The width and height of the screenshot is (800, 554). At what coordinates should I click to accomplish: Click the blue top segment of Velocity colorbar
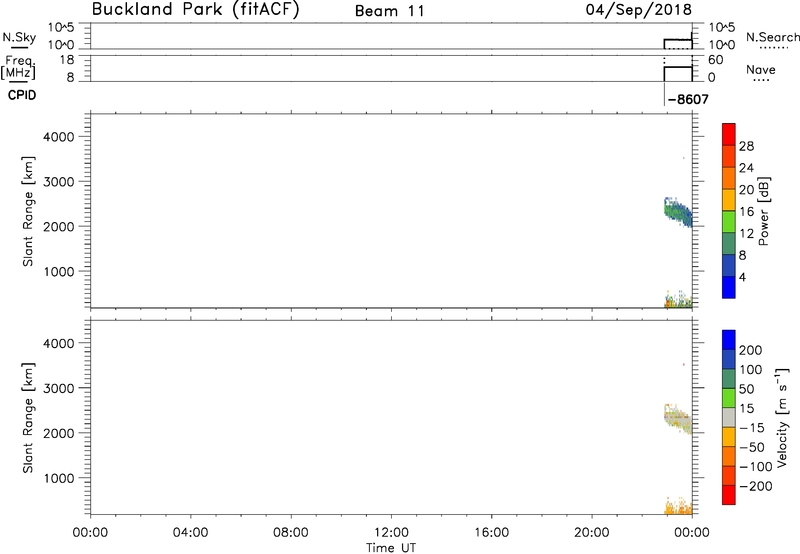tap(729, 340)
